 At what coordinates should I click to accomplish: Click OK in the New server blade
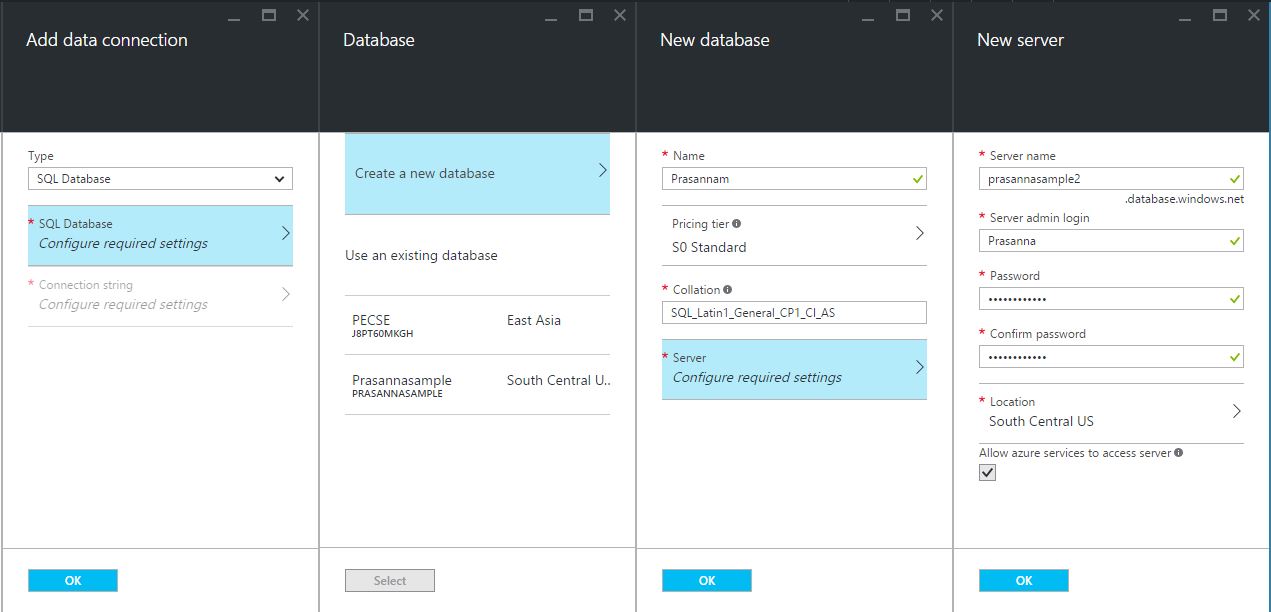pyautogui.click(x=1023, y=581)
